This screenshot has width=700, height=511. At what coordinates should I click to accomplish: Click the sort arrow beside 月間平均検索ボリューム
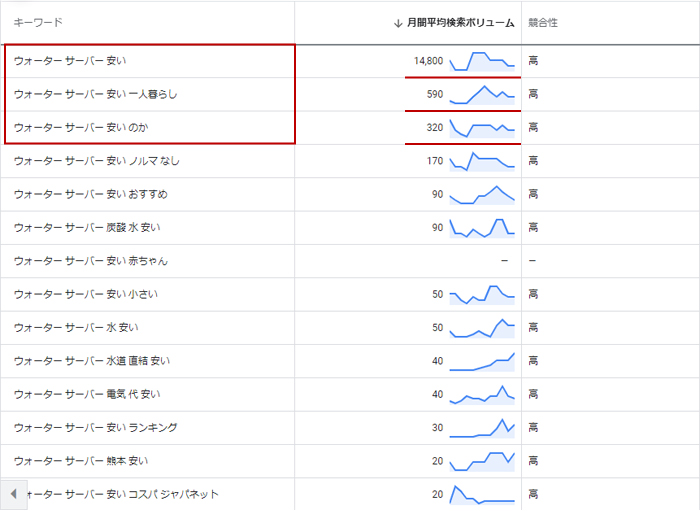pyautogui.click(x=399, y=23)
